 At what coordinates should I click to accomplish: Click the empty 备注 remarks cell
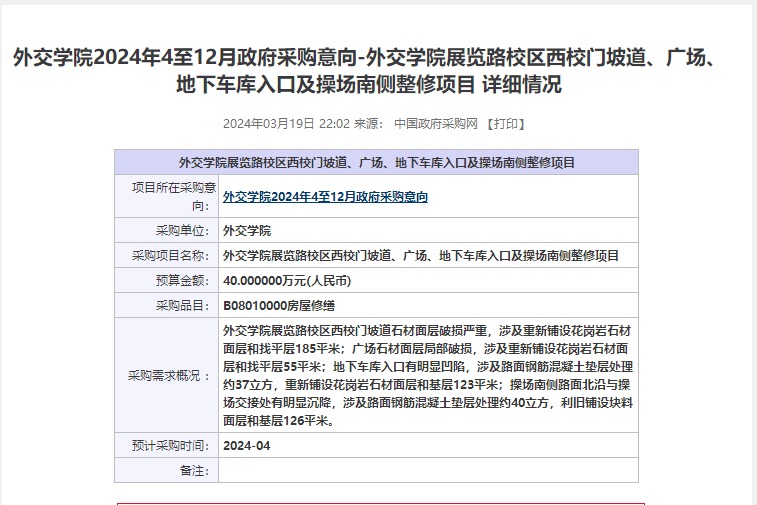(427, 470)
